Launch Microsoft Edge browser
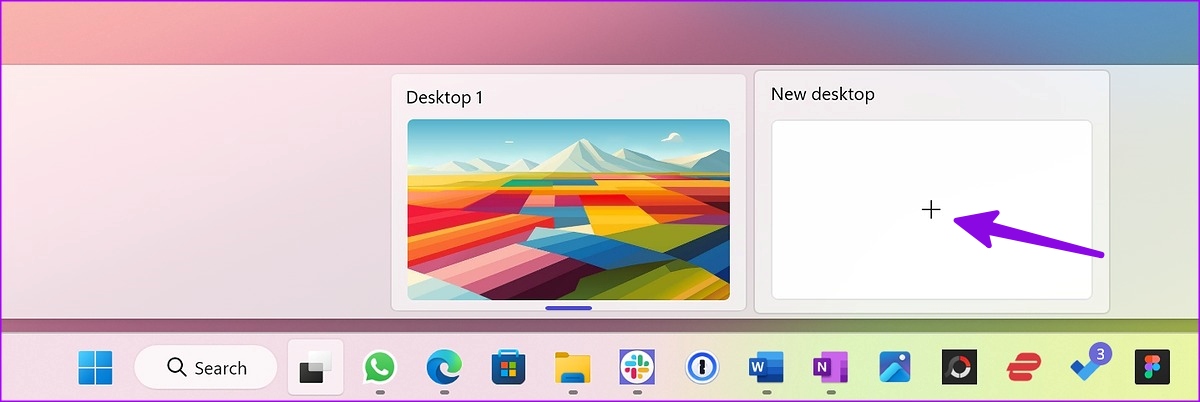 point(443,368)
